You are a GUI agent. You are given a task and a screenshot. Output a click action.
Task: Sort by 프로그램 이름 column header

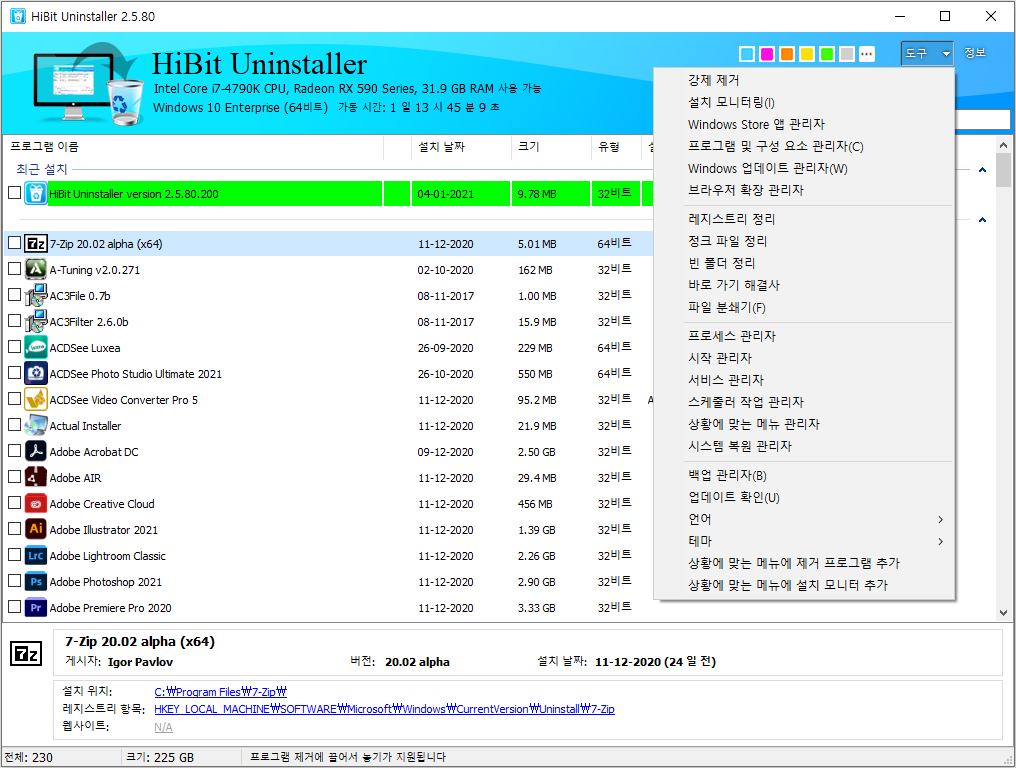[194, 147]
